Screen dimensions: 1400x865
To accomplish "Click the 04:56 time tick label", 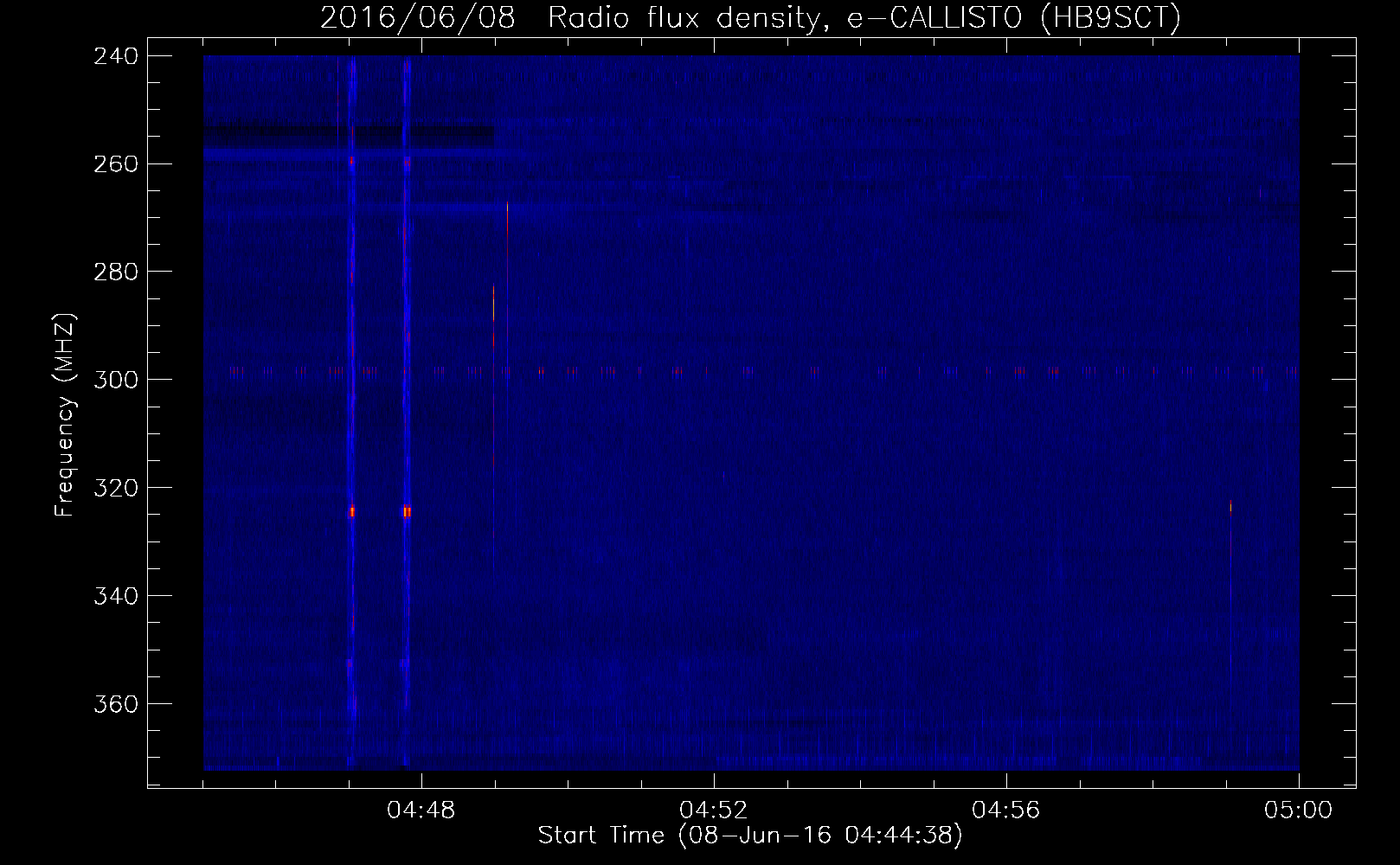I will pyautogui.click(x=1006, y=811).
